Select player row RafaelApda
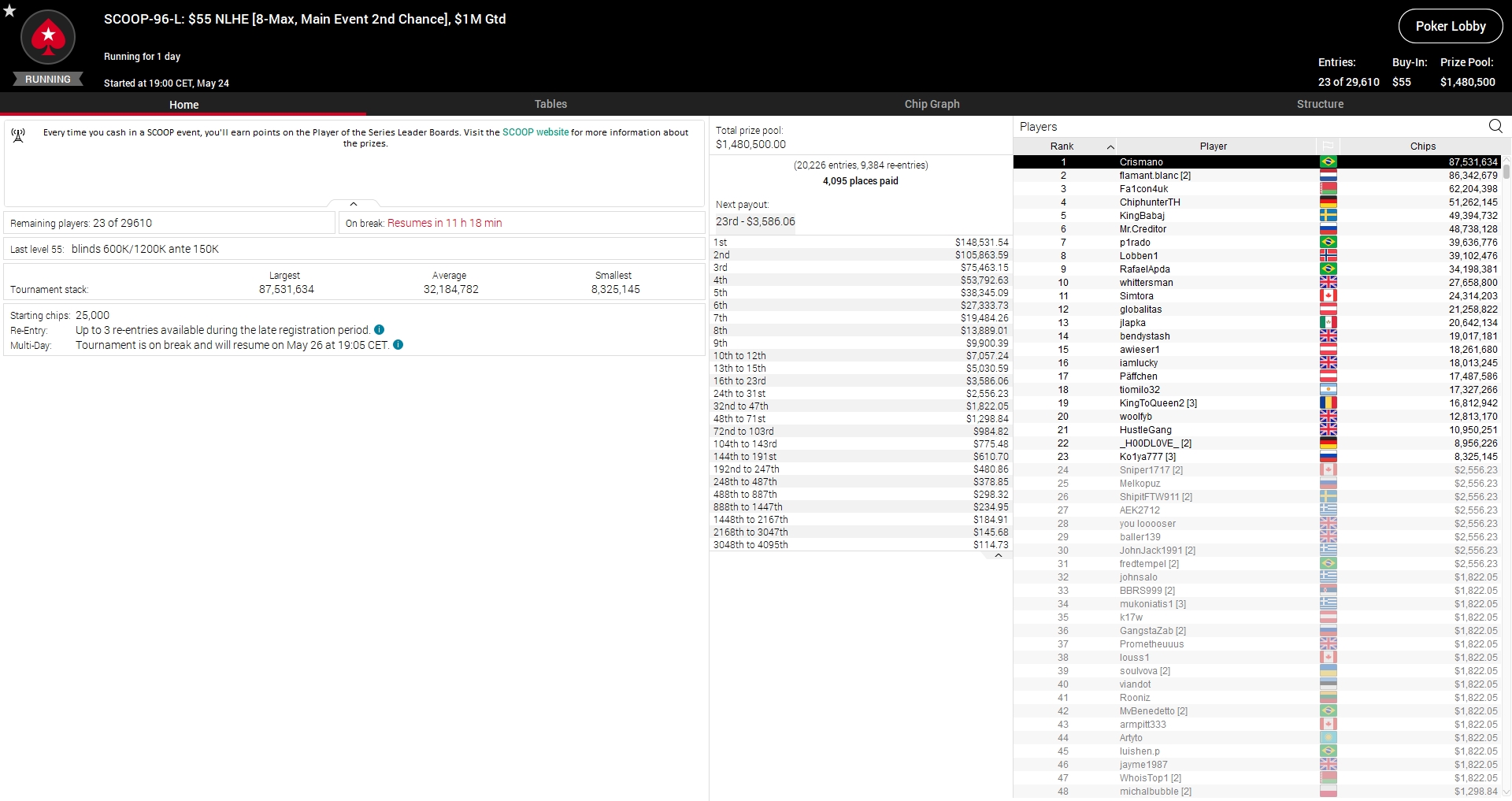The height and width of the screenshot is (801, 1512). pyautogui.click(x=1258, y=269)
